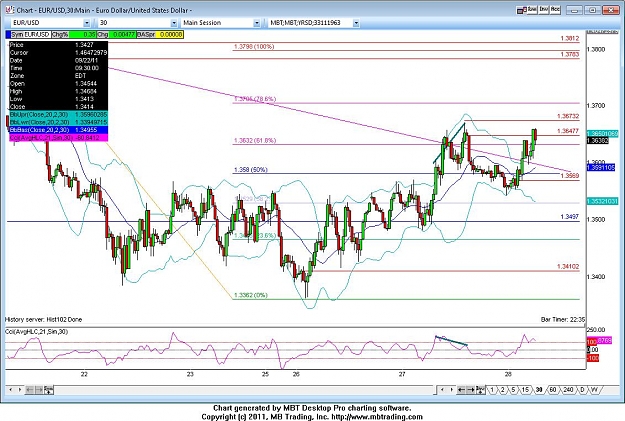
Task: Click the third small toolbar button before minimize
Action: pos(555,10)
